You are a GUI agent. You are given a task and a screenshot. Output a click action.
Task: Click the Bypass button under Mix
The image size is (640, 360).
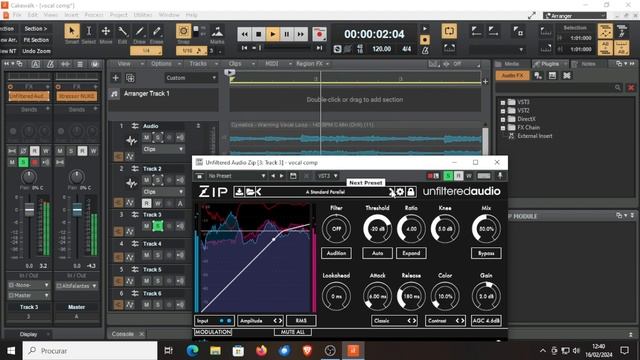(x=486, y=253)
